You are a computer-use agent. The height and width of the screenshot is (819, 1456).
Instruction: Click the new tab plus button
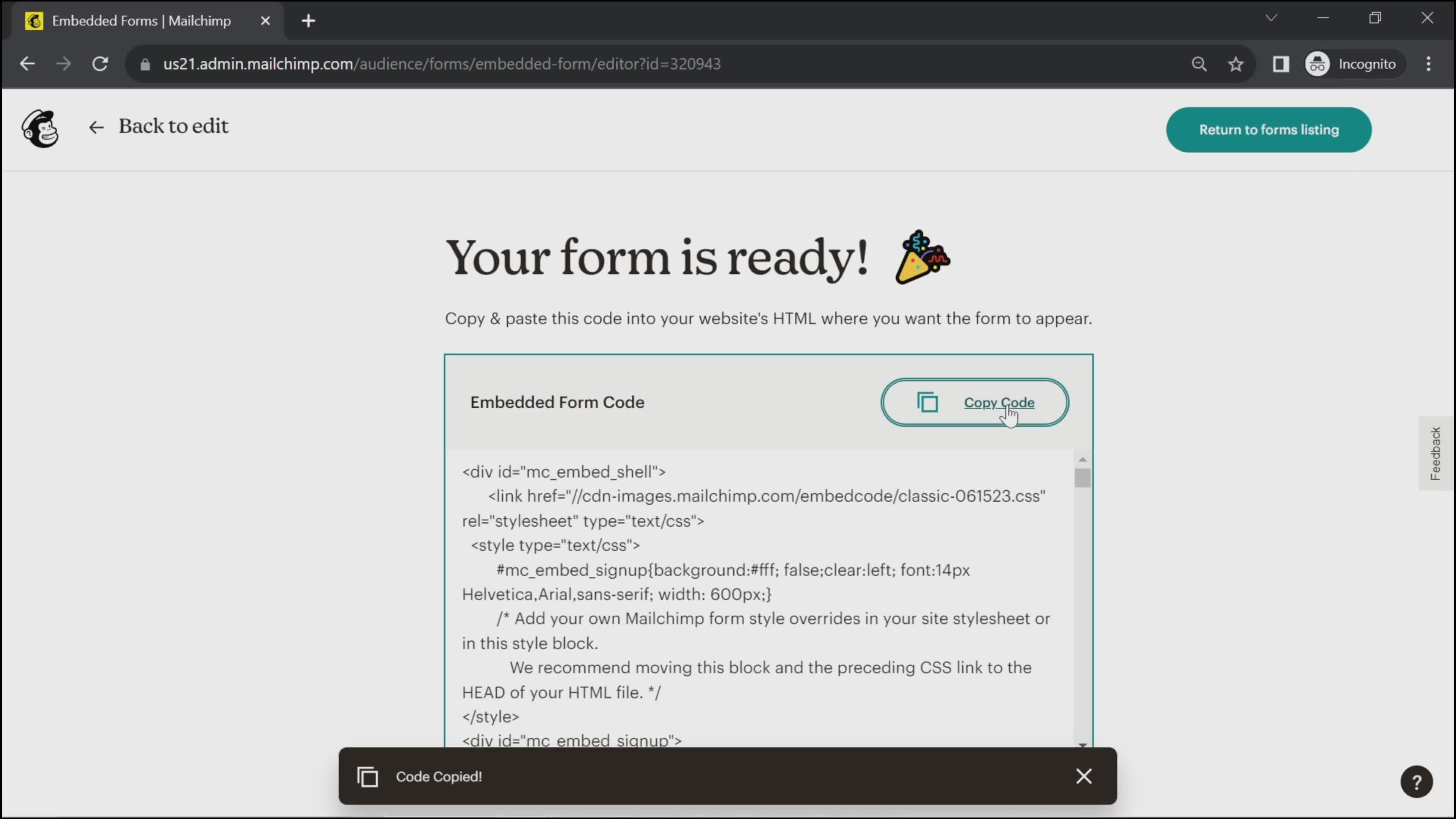[308, 21]
